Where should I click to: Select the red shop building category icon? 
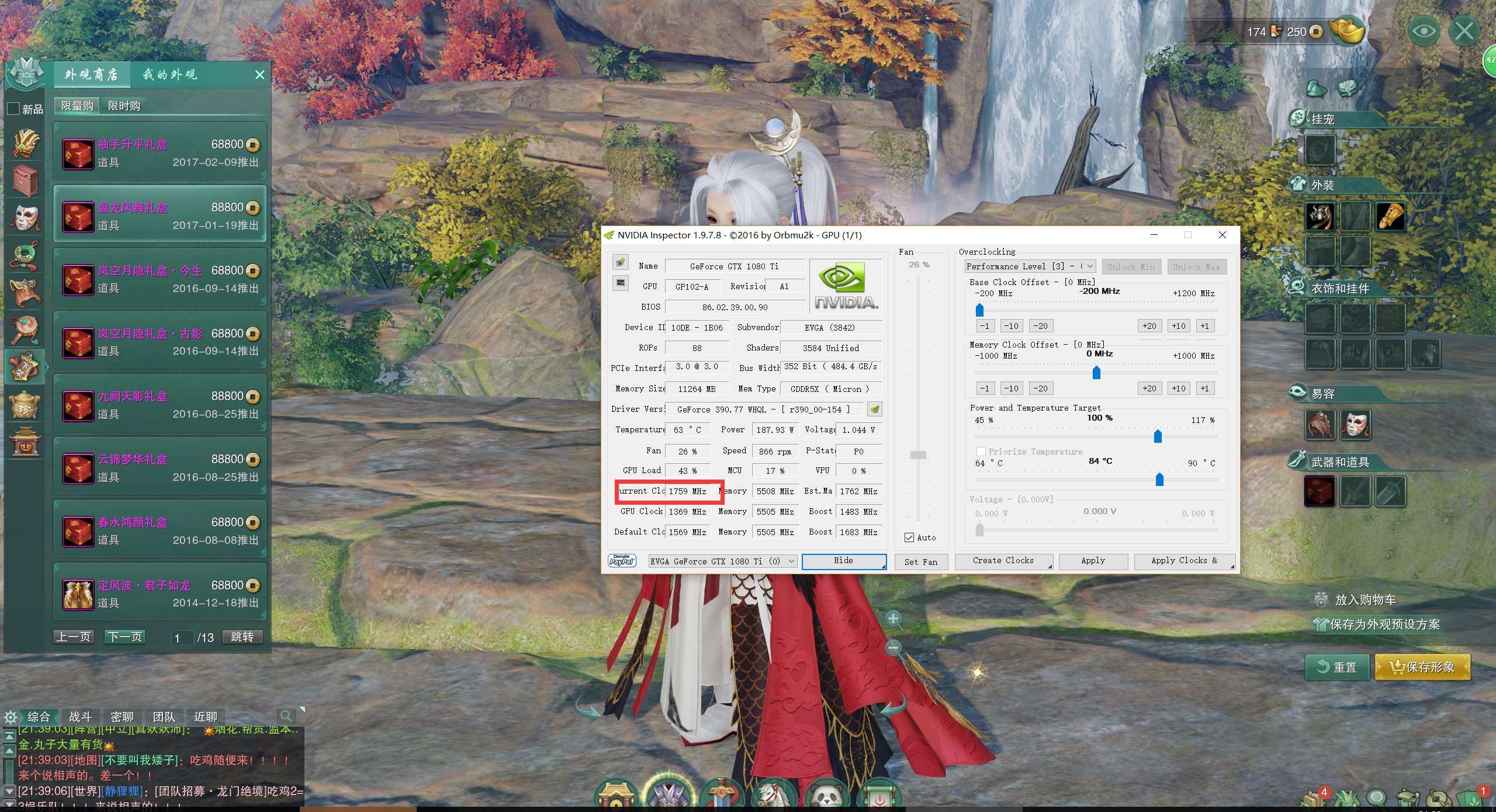click(x=25, y=442)
